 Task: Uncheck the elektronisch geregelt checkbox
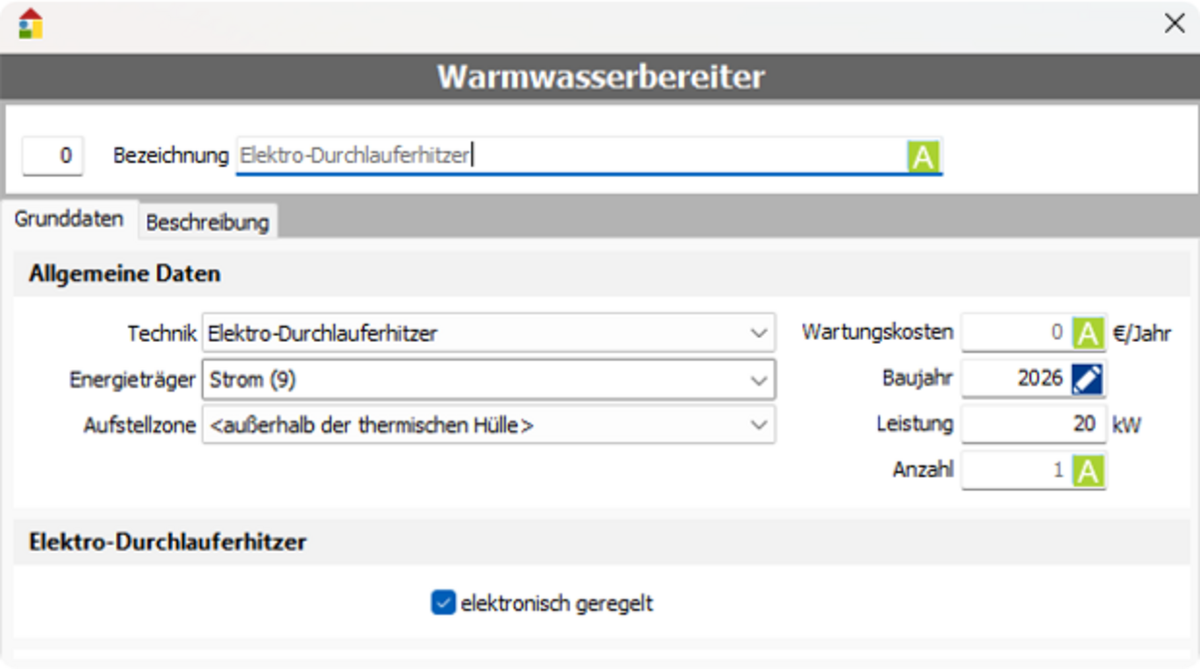(443, 603)
